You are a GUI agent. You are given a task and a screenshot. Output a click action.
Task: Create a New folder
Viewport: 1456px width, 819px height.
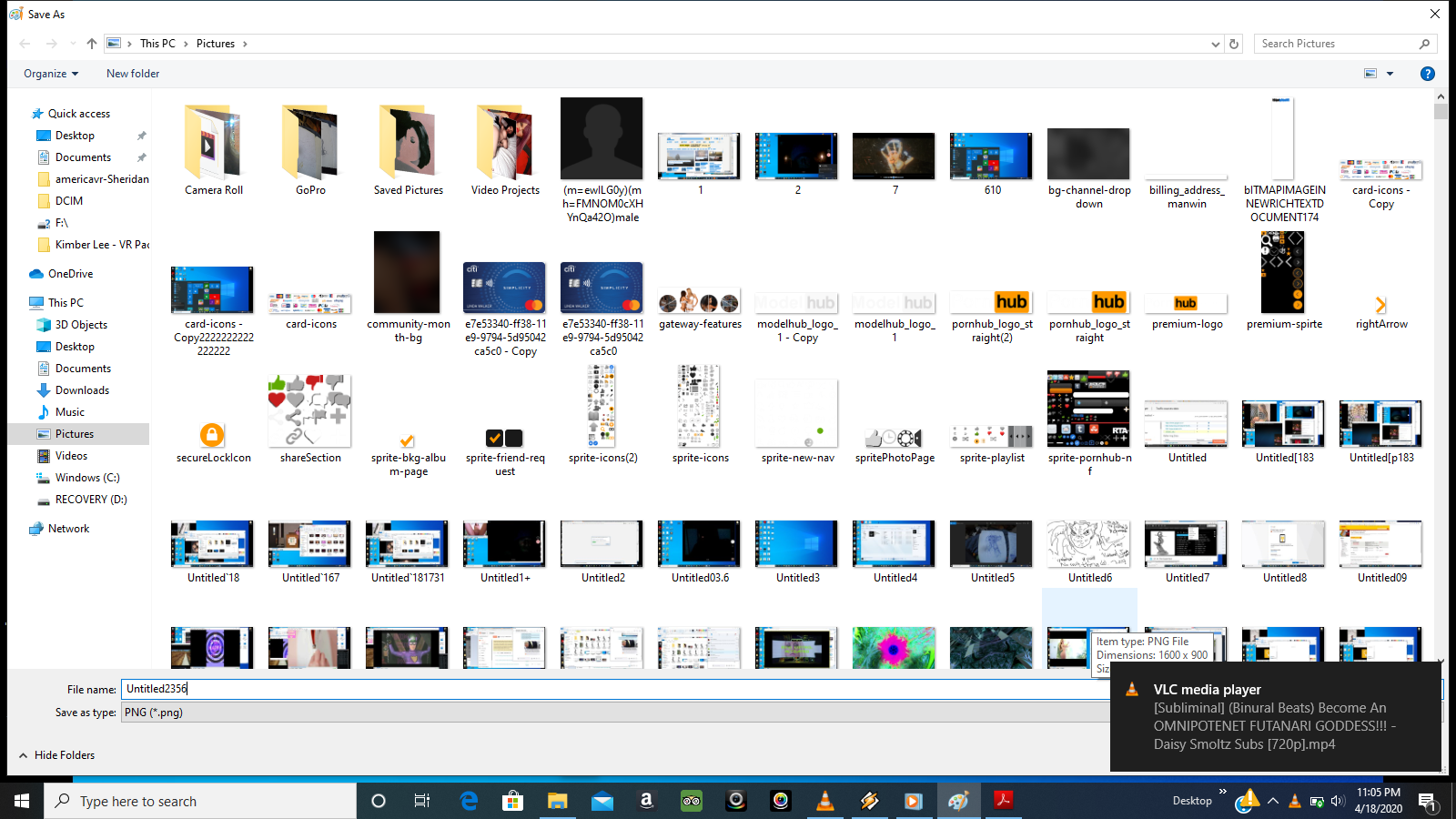tap(133, 74)
